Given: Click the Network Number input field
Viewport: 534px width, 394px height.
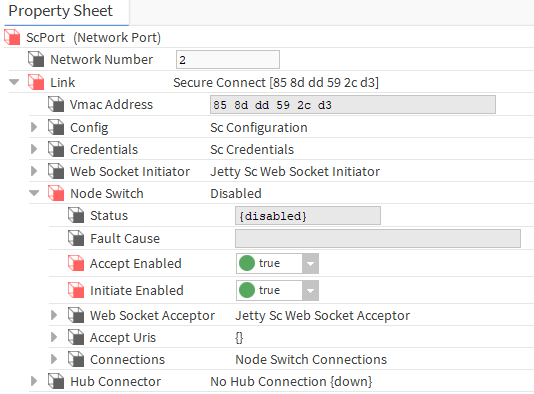Looking at the screenshot, I should [x=228, y=60].
